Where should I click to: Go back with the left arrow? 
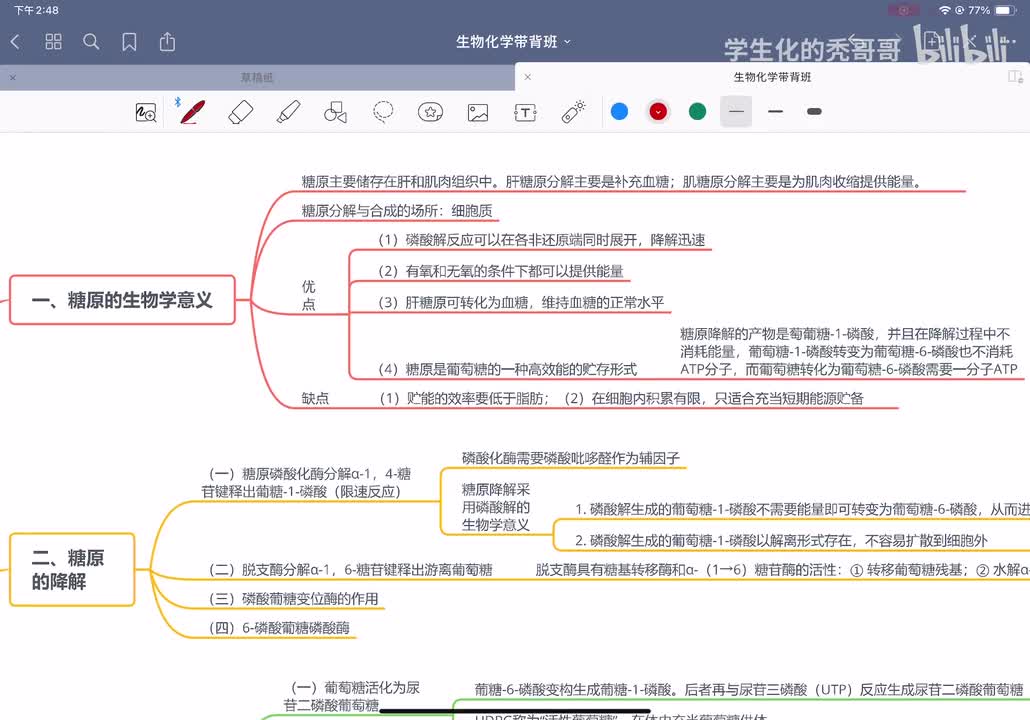click(16, 42)
